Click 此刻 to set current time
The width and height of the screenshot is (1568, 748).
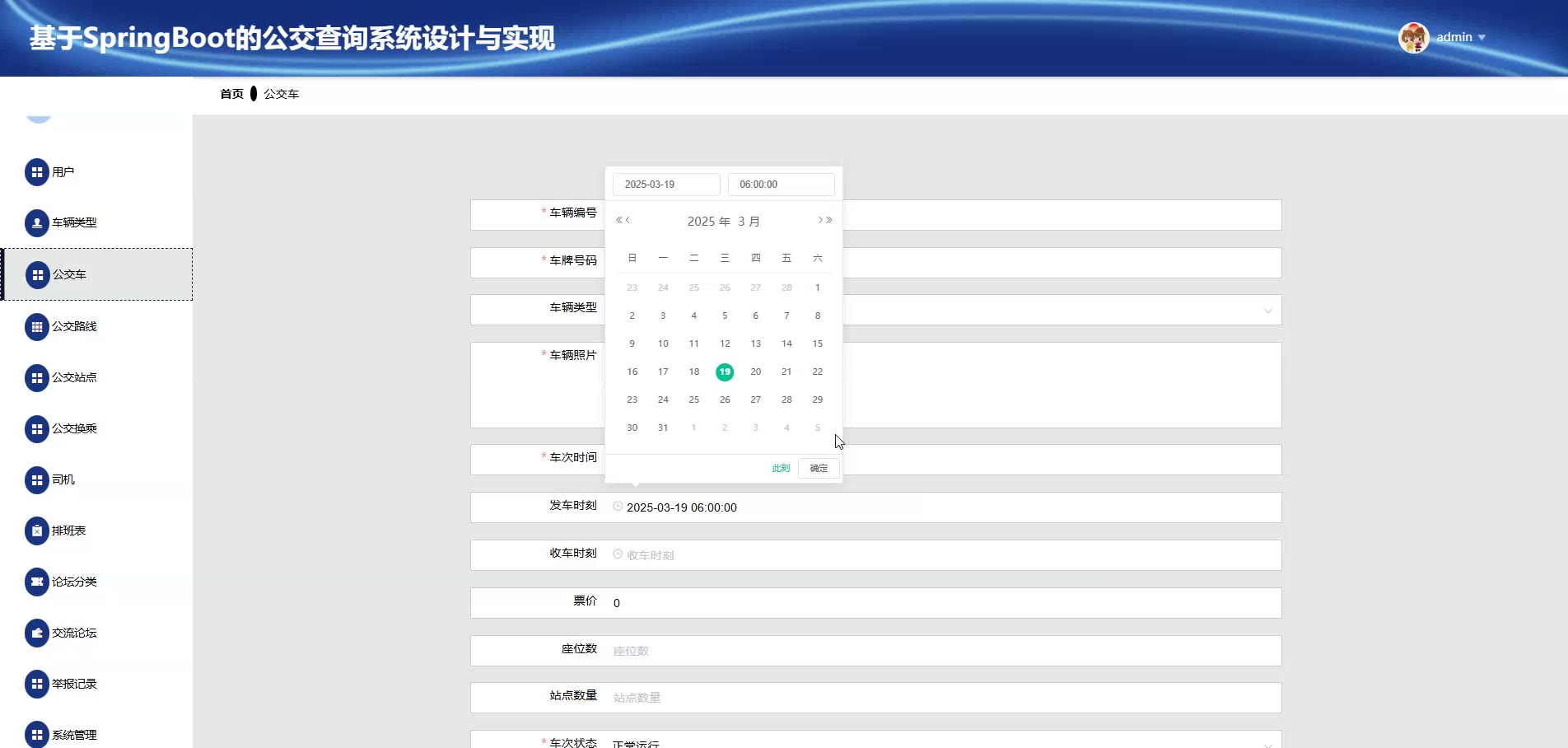coord(781,468)
